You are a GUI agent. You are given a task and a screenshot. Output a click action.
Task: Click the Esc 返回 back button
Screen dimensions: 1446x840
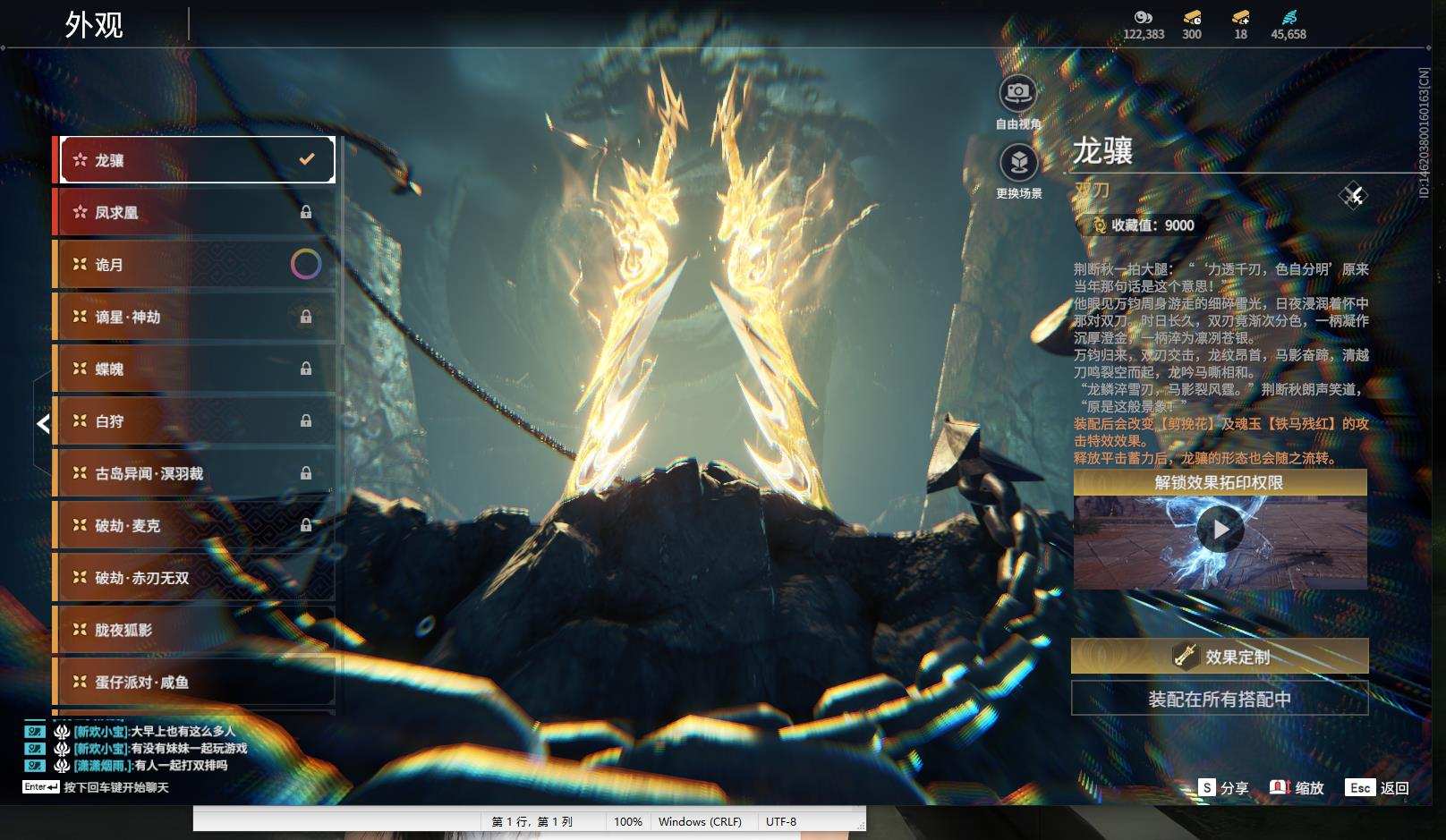pyautogui.click(x=1378, y=787)
